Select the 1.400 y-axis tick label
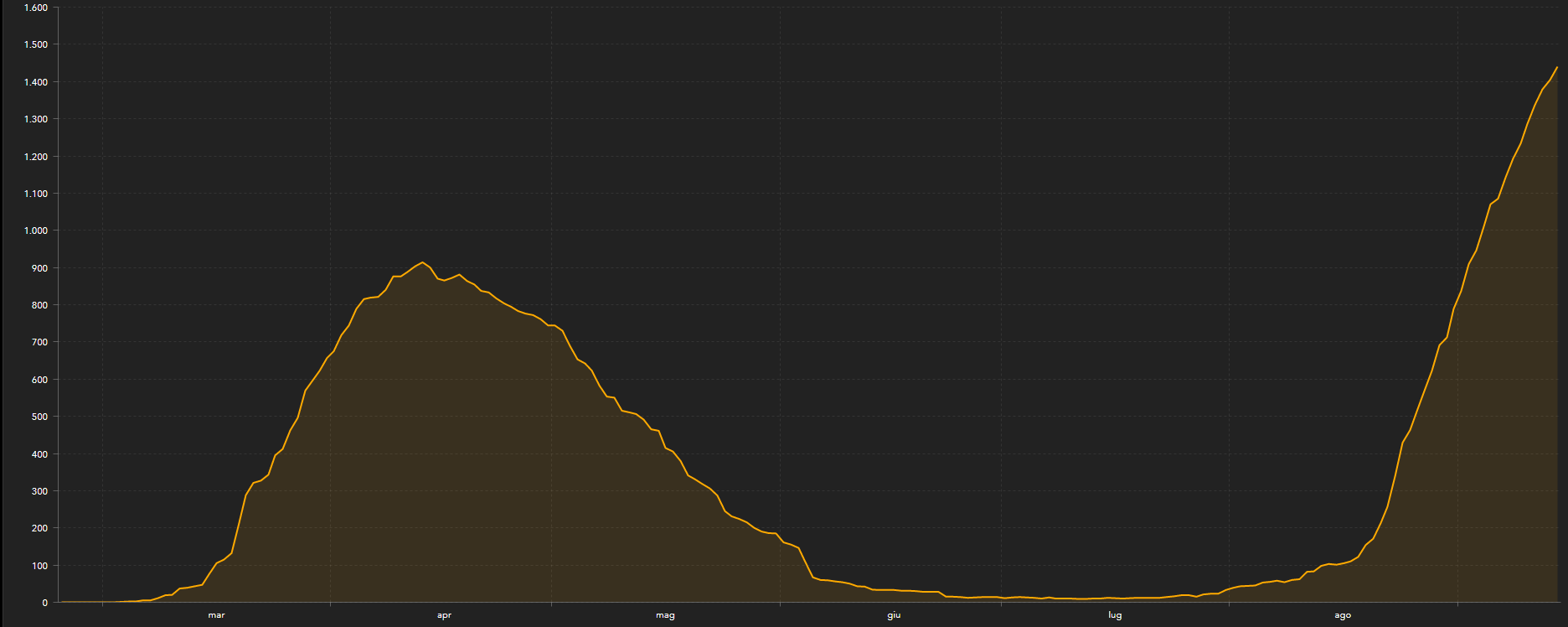 [x=36, y=82]
